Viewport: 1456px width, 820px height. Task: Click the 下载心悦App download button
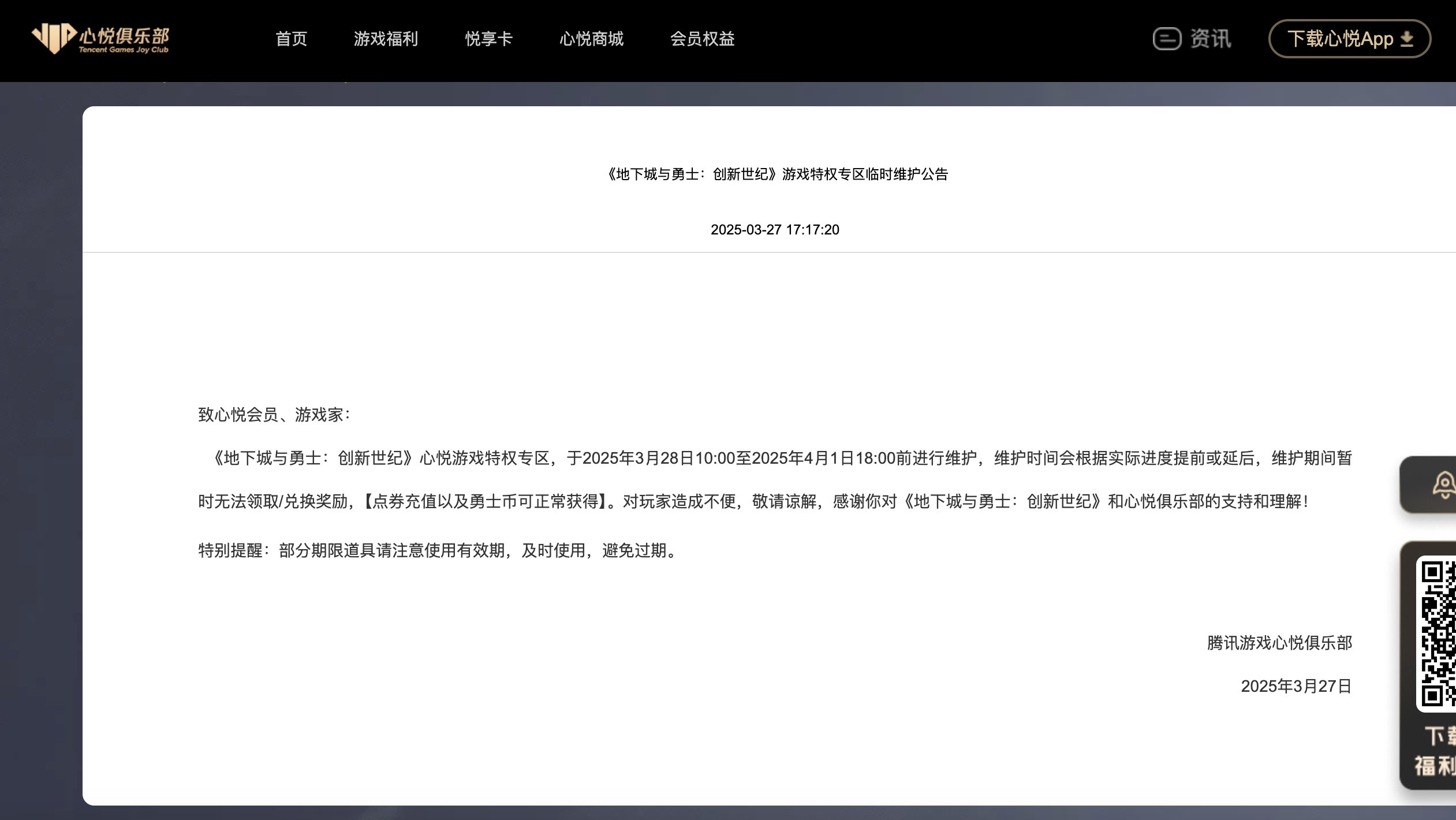tap(1349, 39)
